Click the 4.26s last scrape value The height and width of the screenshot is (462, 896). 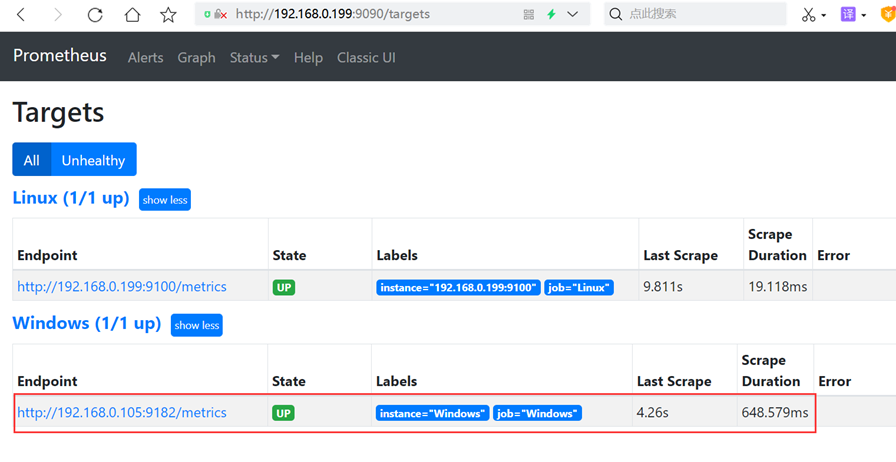point(653,412)
